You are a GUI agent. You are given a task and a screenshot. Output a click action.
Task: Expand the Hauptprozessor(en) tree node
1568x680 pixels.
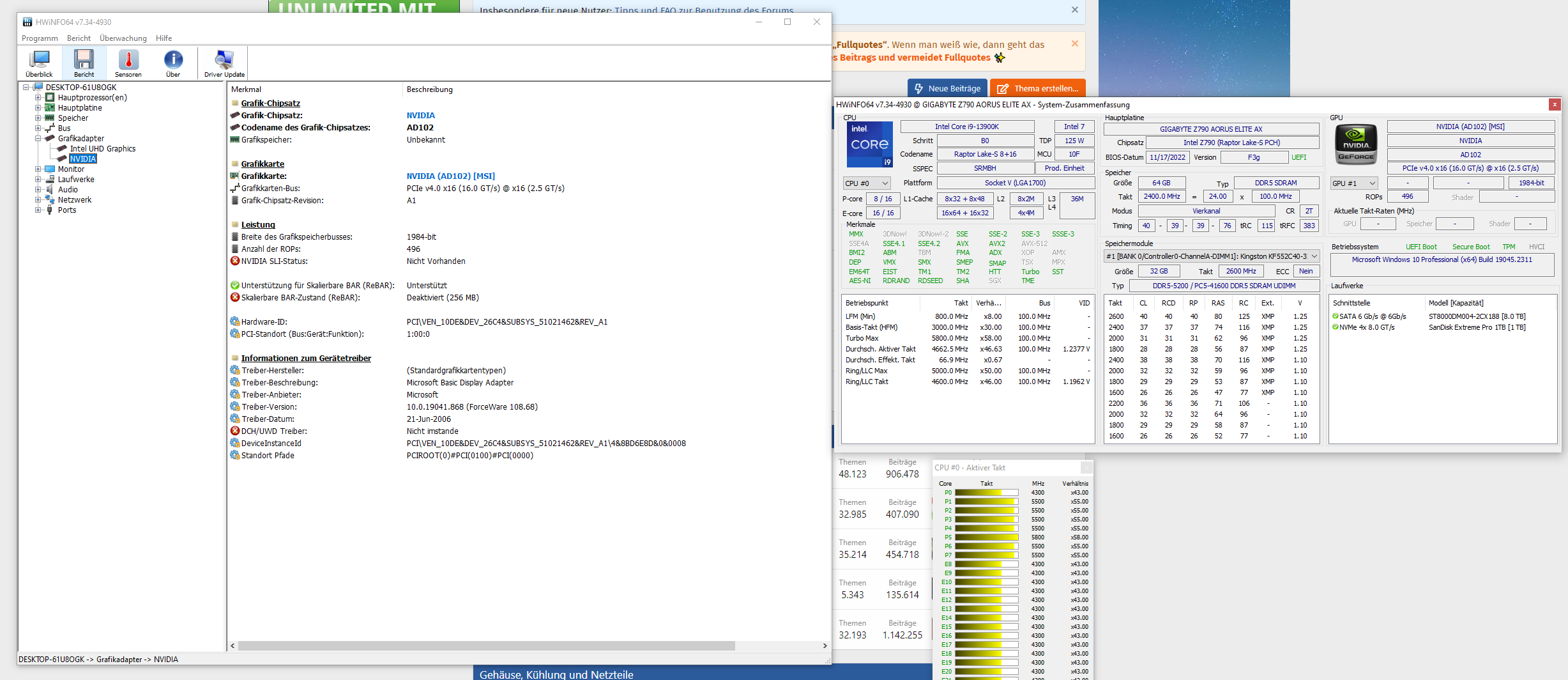coord(38,98)
